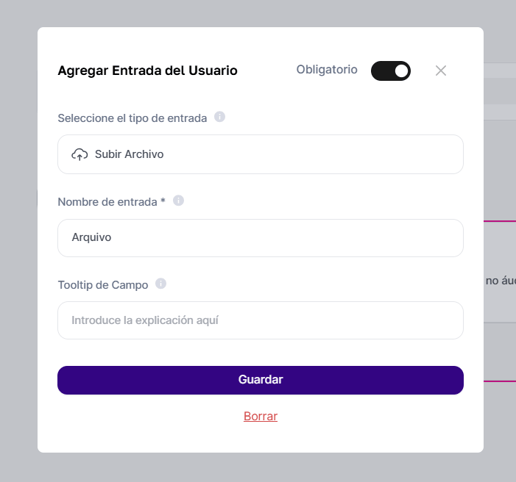Viewport: 516px width, 482px height.
Task: Click info icon beside Seleccione el tipo de entrada
Action: point(219,117)
